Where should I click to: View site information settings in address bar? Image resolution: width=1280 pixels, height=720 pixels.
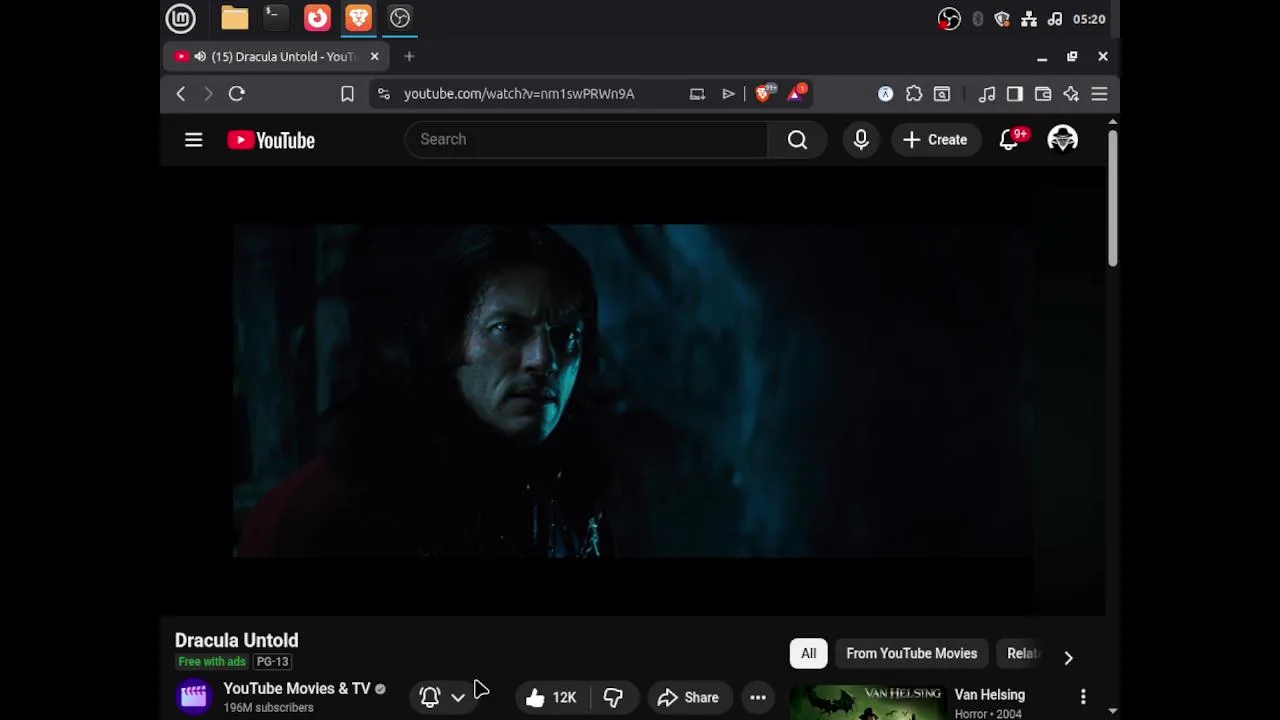click(384, 94)
